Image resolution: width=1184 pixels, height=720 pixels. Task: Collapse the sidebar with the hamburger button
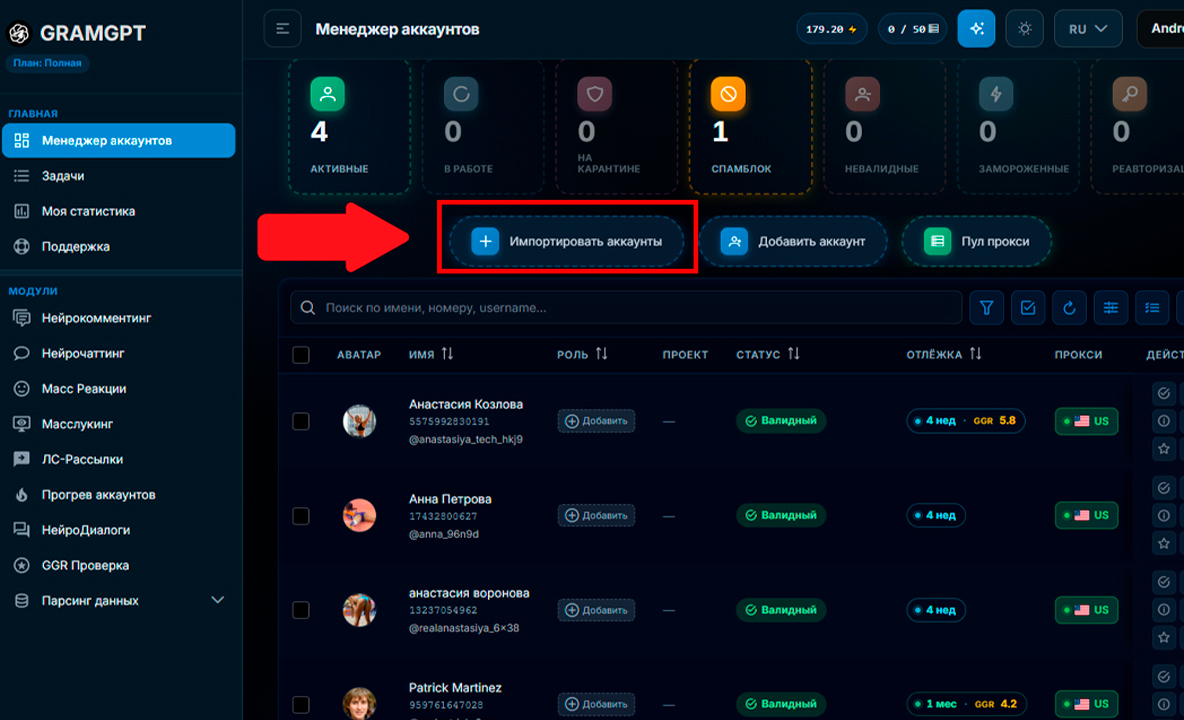(282, 29)
